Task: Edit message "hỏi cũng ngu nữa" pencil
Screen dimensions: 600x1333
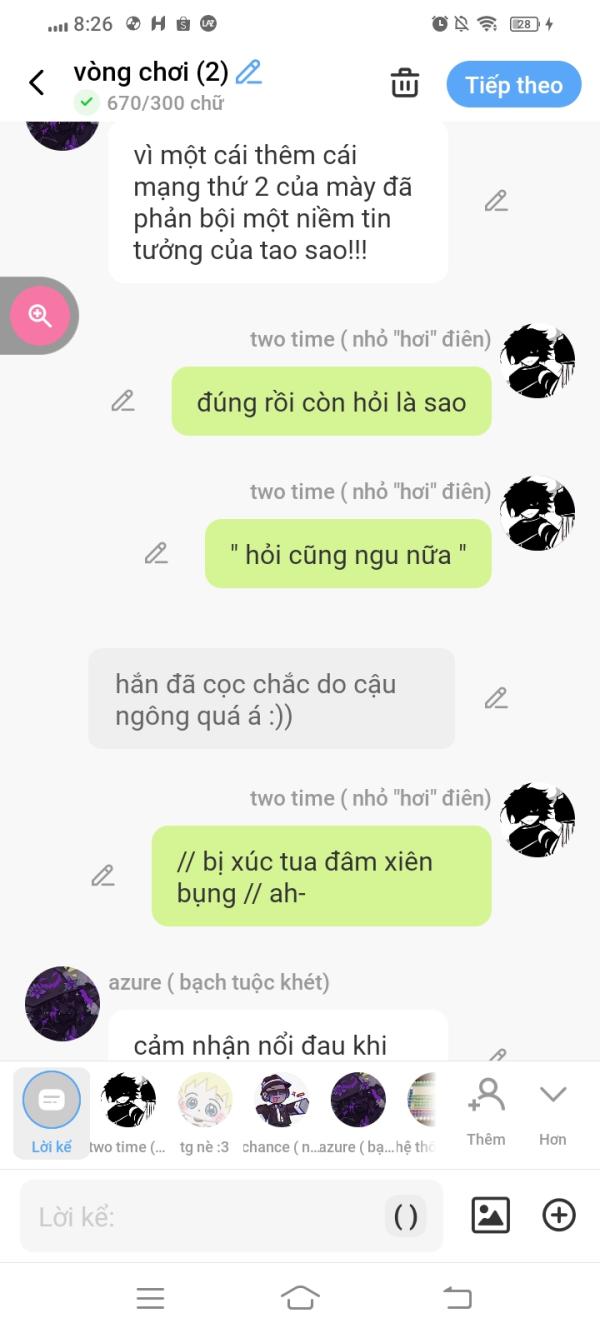Action: pyautogui.click(x=156, y=553)
